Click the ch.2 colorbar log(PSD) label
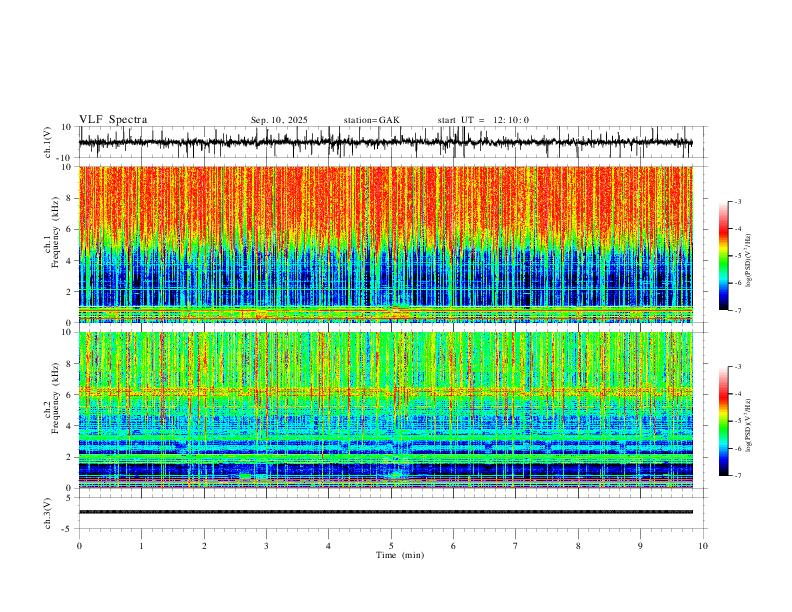Viewport: 792px width, 612px height. (x=749, y=425)
